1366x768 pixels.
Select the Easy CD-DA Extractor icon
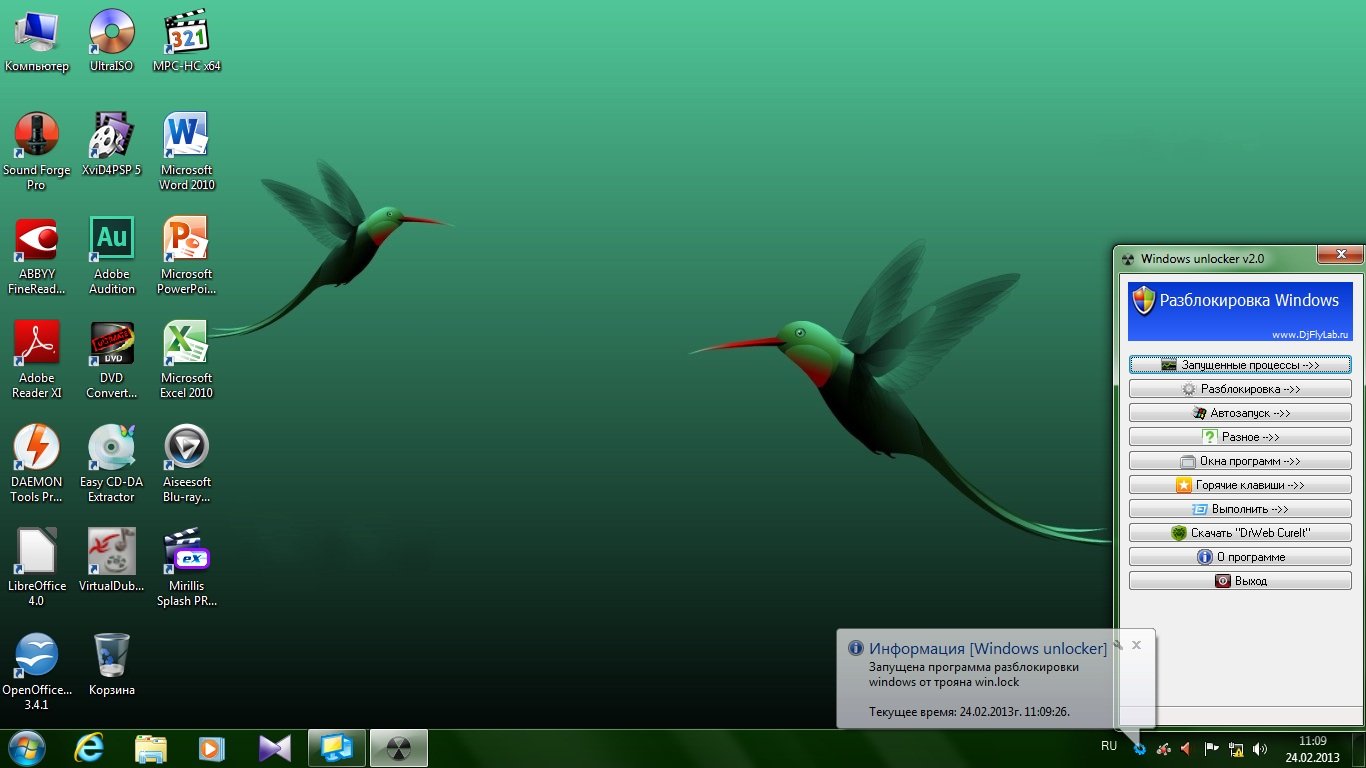(111, 464)
